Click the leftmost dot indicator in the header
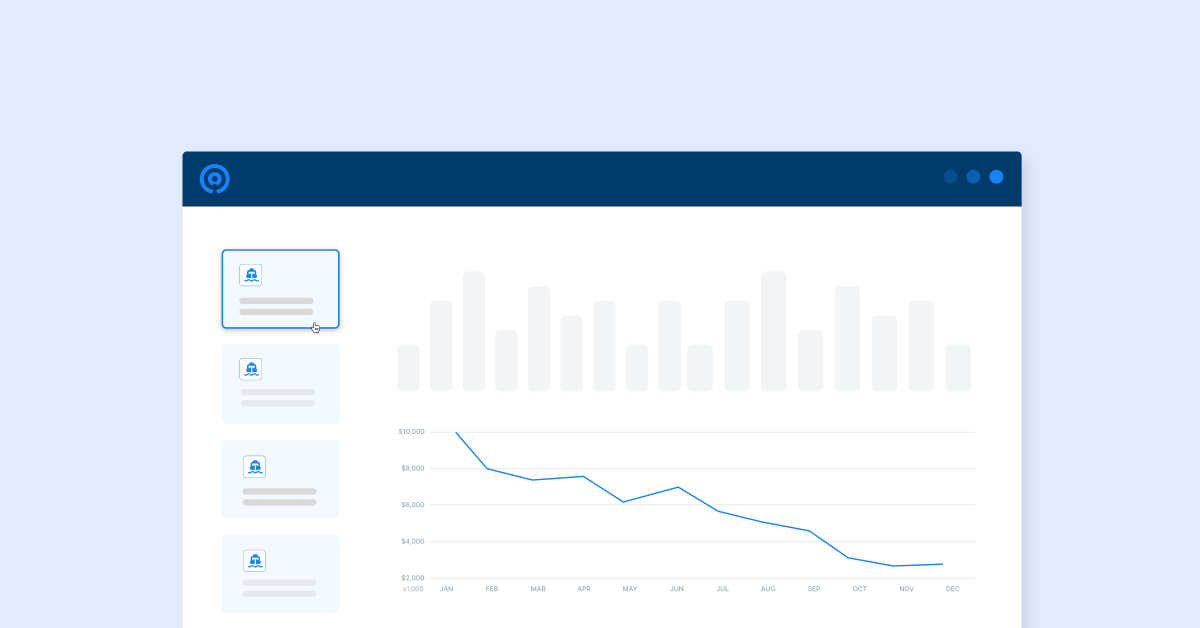 coord(950,177)
